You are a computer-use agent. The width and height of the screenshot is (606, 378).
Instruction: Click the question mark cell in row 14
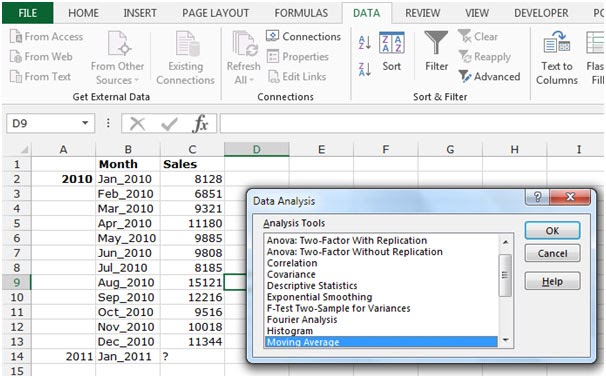pyautogui.click(x=192, y=356)
